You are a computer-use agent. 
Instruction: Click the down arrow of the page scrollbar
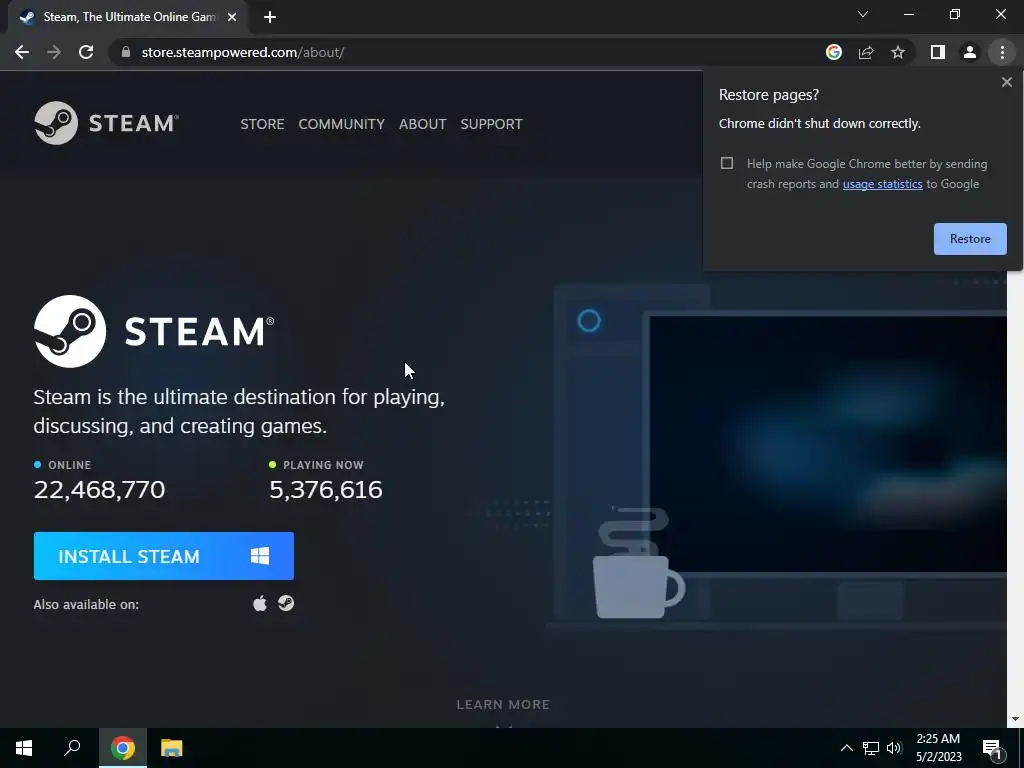click(x=1015, y=719)
